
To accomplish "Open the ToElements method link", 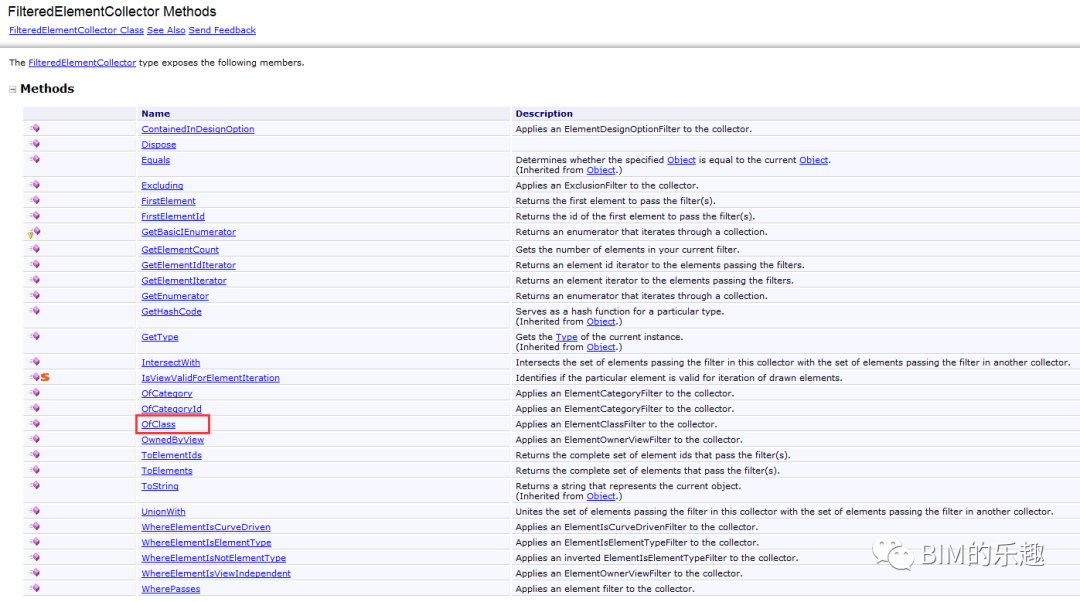I will tap(167, 471).
